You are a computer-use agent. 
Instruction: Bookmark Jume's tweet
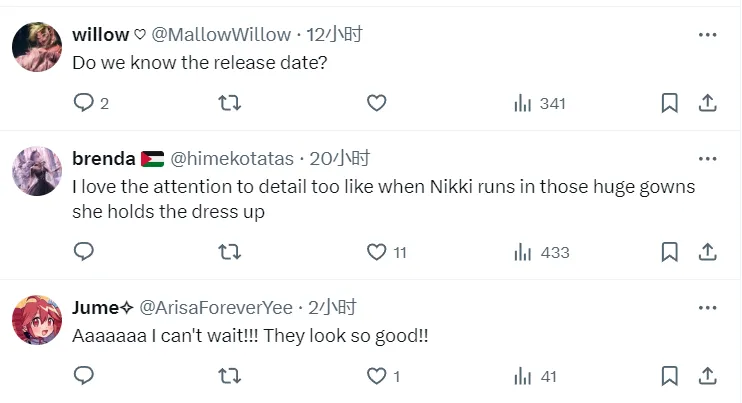pos(670,376)
